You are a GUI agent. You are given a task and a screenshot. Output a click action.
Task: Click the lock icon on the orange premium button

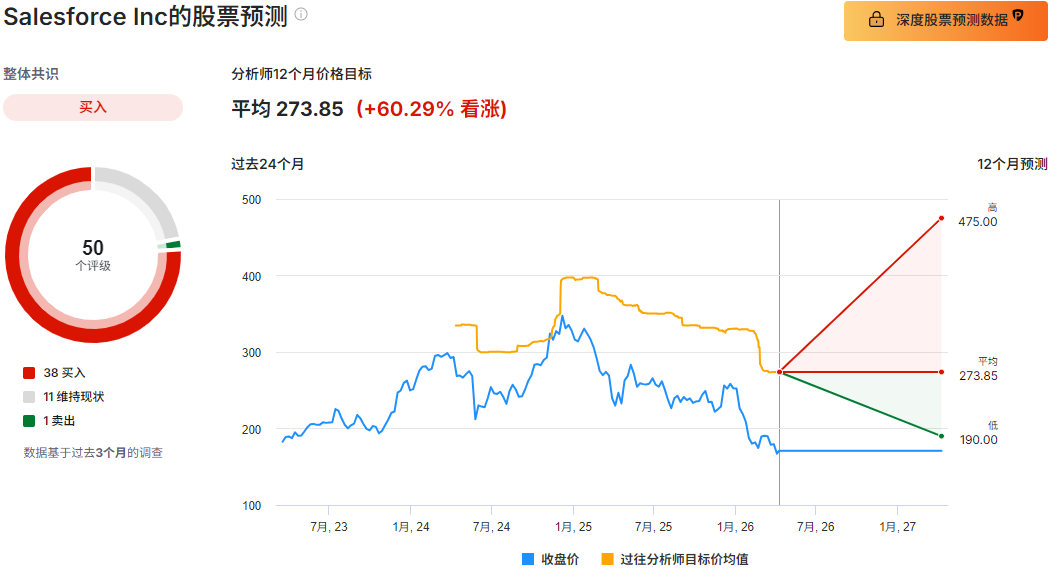click(877, 20)
